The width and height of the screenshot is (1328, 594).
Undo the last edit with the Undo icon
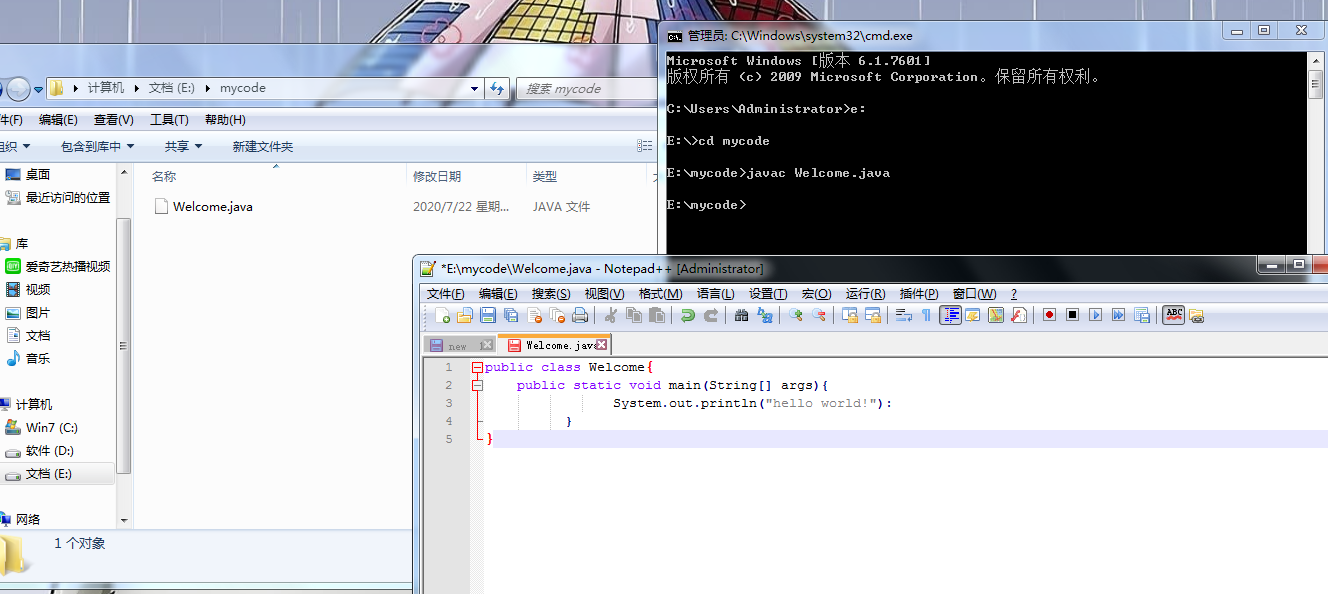688,315
